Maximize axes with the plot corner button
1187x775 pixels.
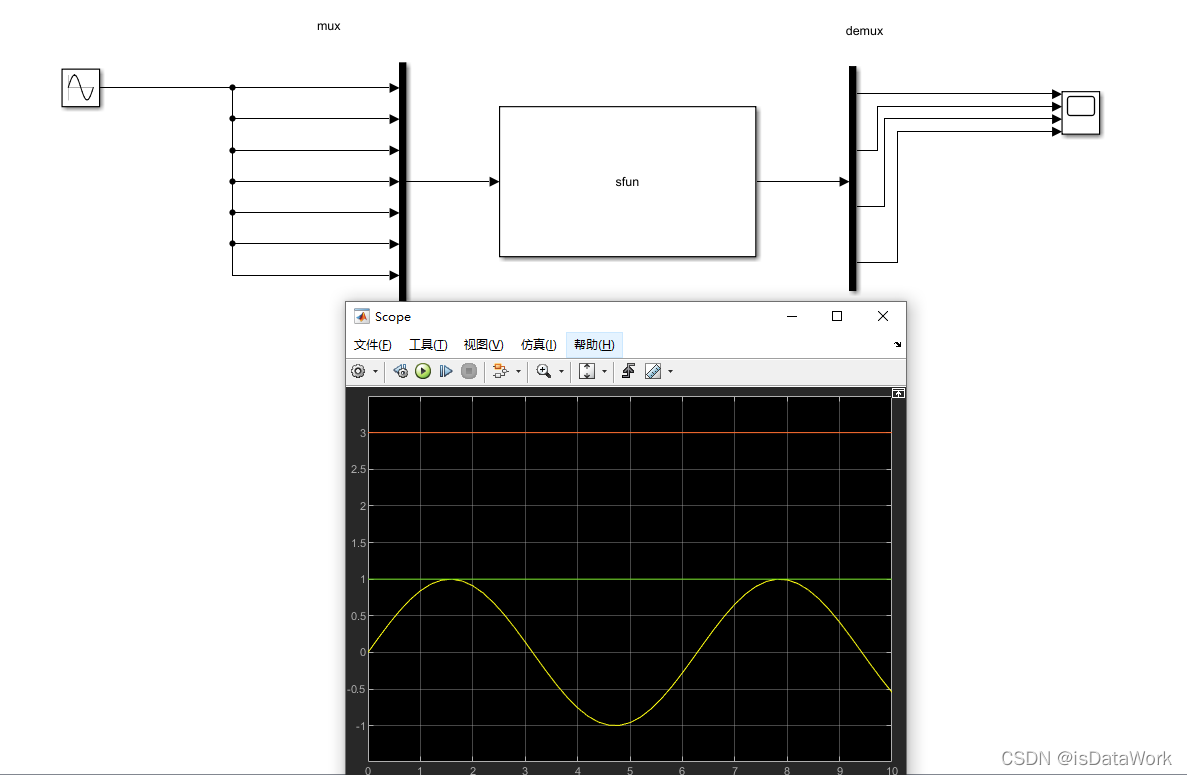point(898,394)
